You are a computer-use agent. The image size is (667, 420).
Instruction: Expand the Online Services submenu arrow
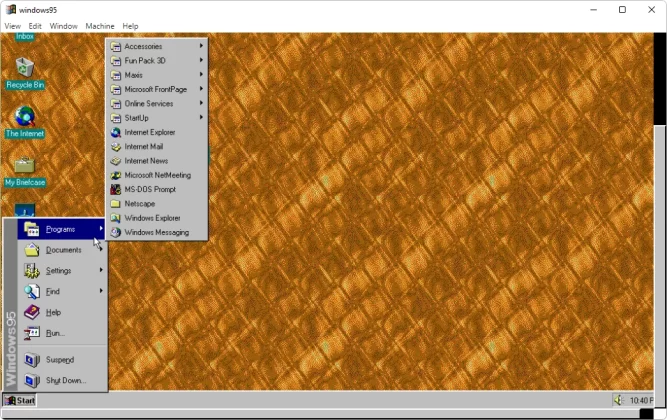[x=201, y=103]
